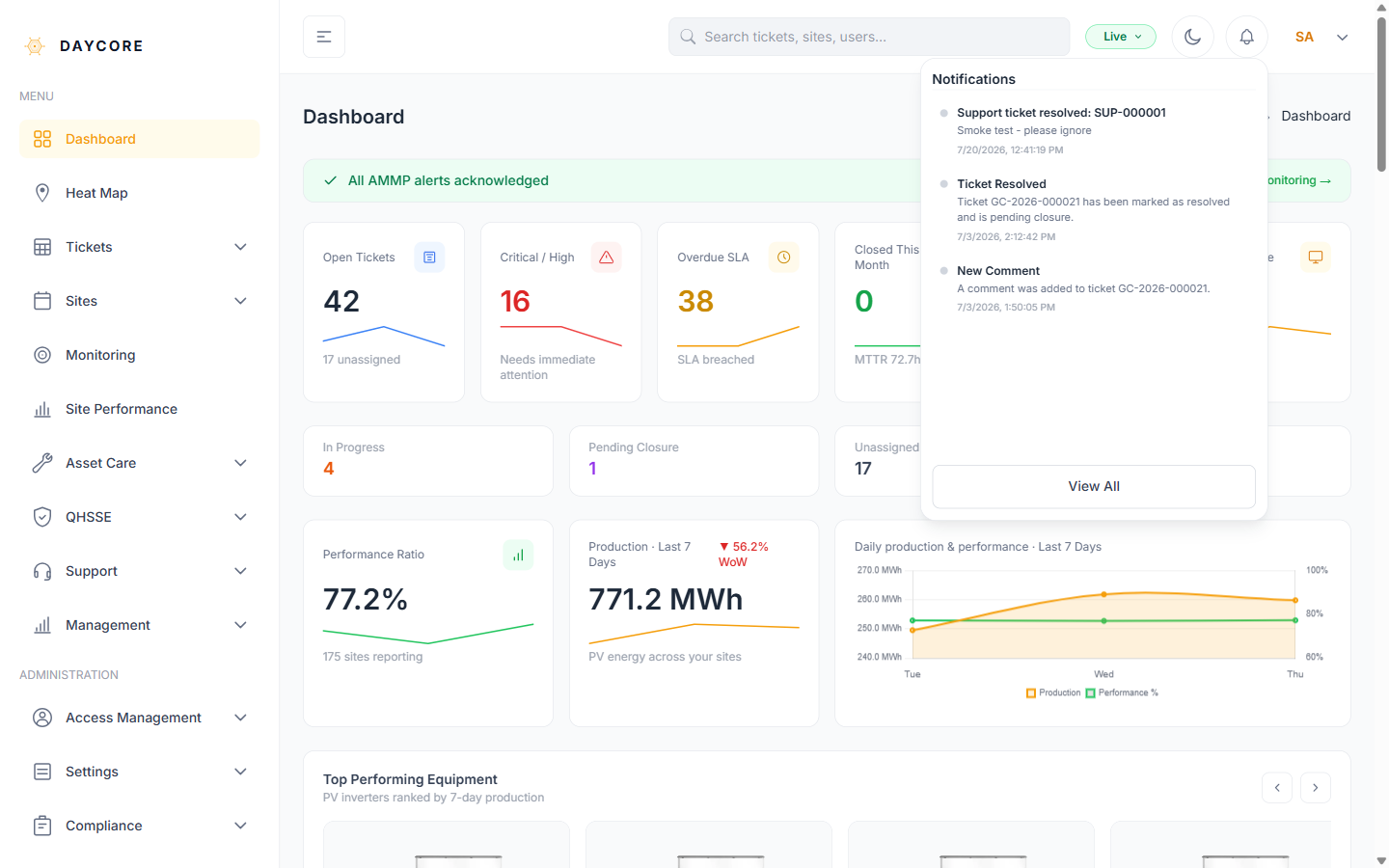Click next arrow in Top Performing Equipment
The image size is (1389, 868).
click(1316, 788)
